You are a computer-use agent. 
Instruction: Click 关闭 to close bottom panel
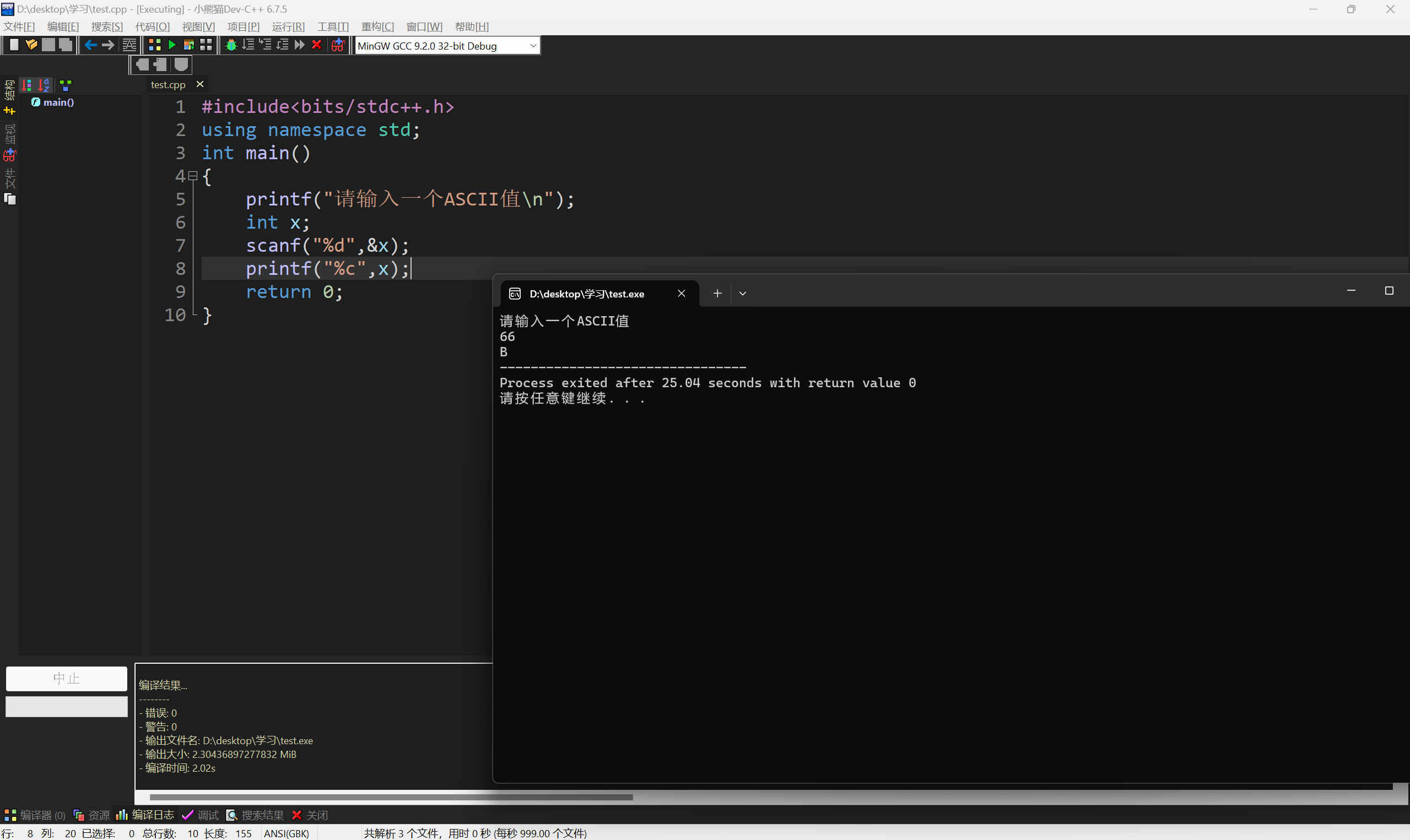pos(310,815)
